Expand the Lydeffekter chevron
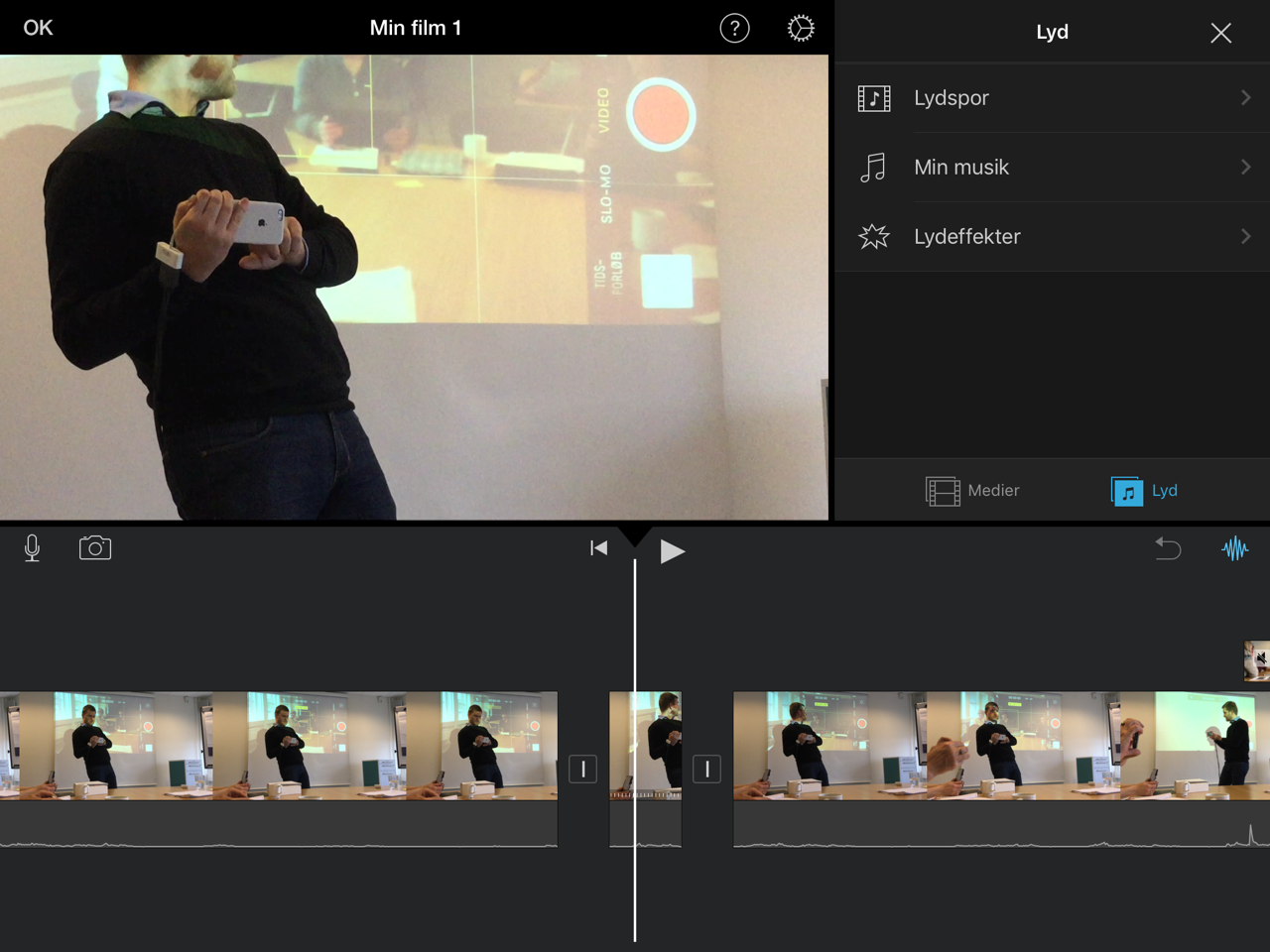 pos(1245,237)
